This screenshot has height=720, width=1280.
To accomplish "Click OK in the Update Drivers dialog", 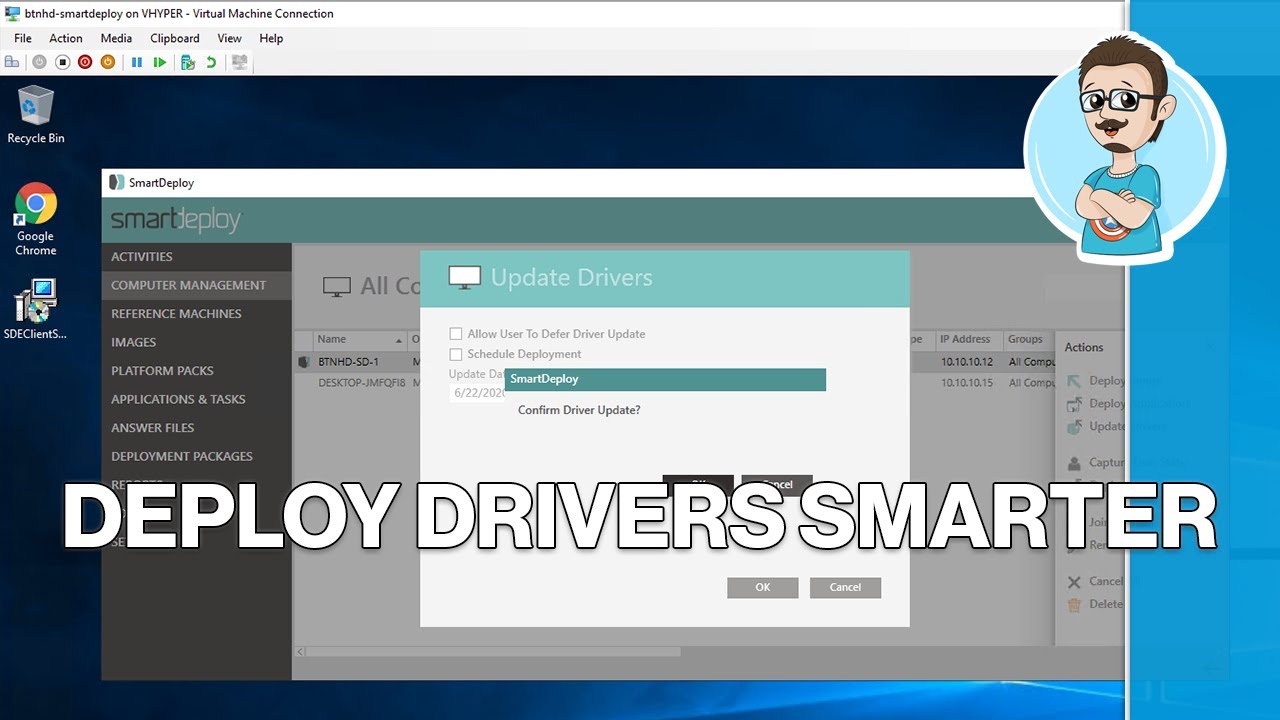I will click(x=763, y=587).
